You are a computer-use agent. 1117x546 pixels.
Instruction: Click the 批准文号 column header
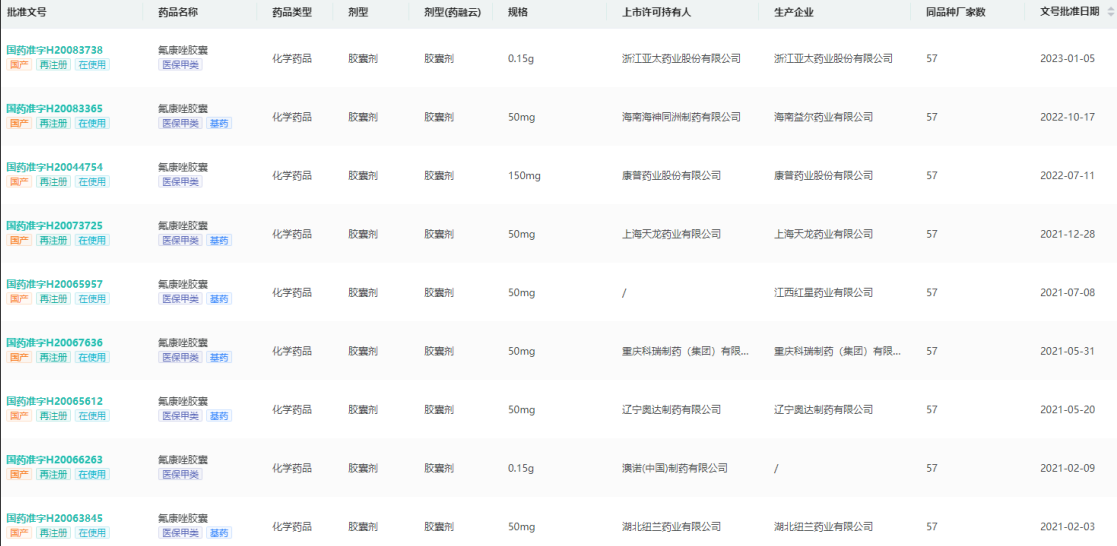pyautogui.click(x=26, y=12)
